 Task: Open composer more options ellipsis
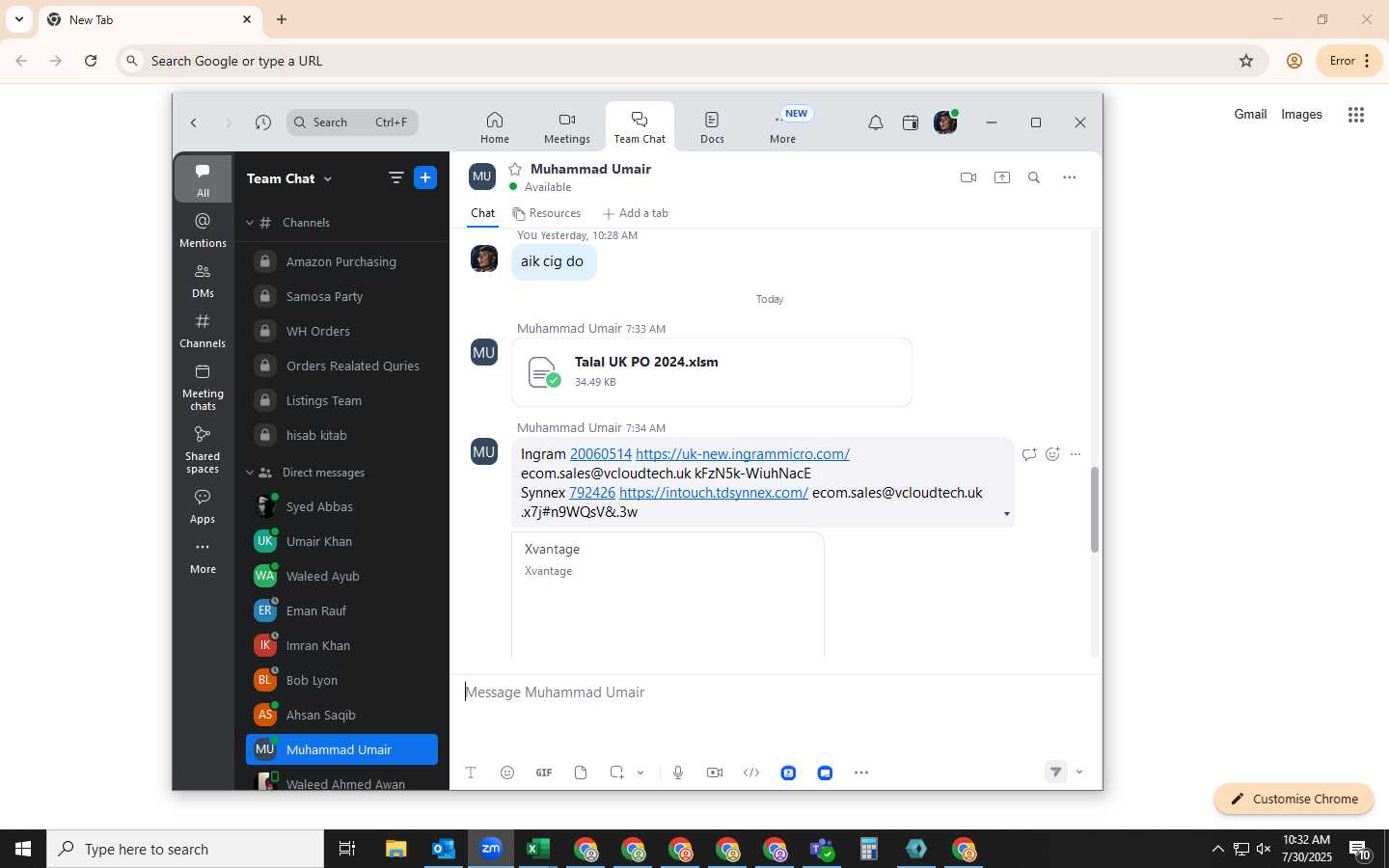(861, 773)
